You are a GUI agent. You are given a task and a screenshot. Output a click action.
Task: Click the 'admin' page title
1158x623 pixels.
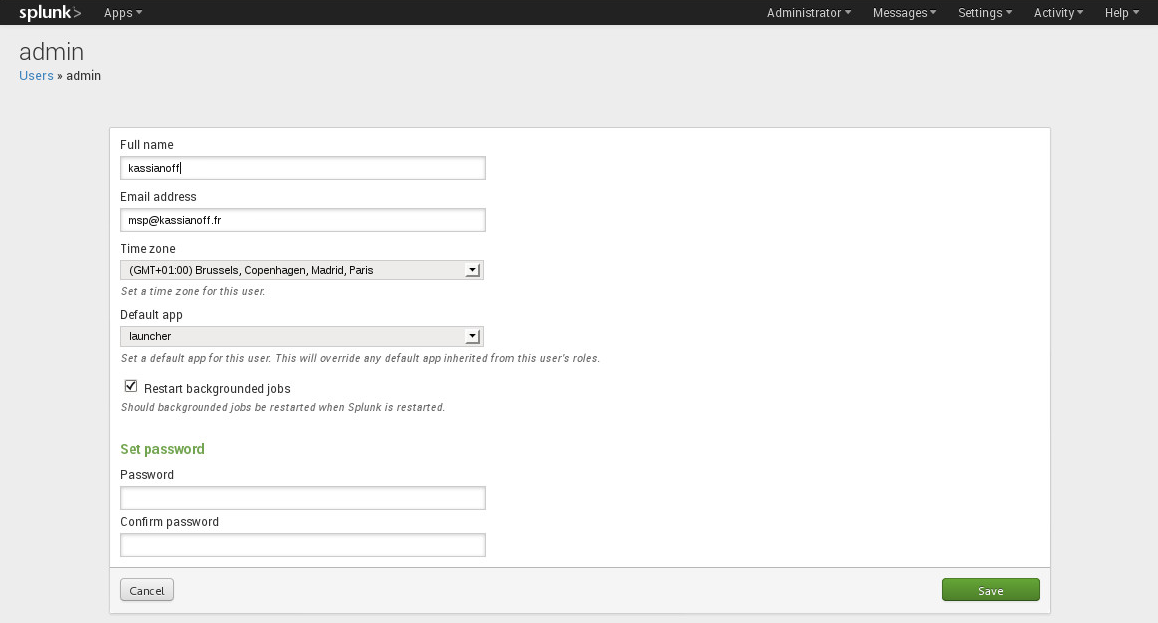[x=52, y=52]
